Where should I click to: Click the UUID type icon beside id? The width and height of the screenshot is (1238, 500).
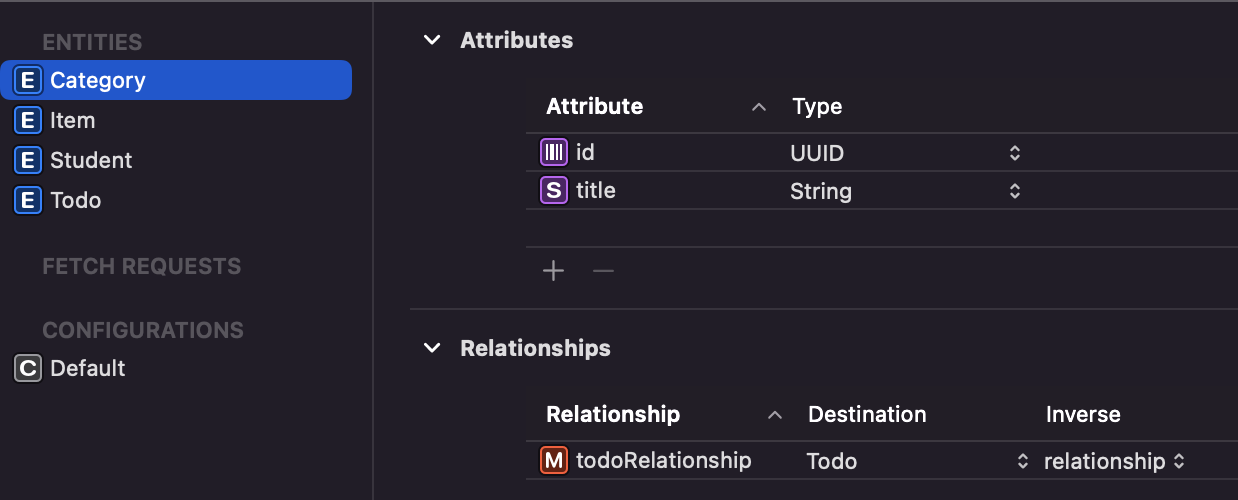pyautogui.click(x=553, y=152)
